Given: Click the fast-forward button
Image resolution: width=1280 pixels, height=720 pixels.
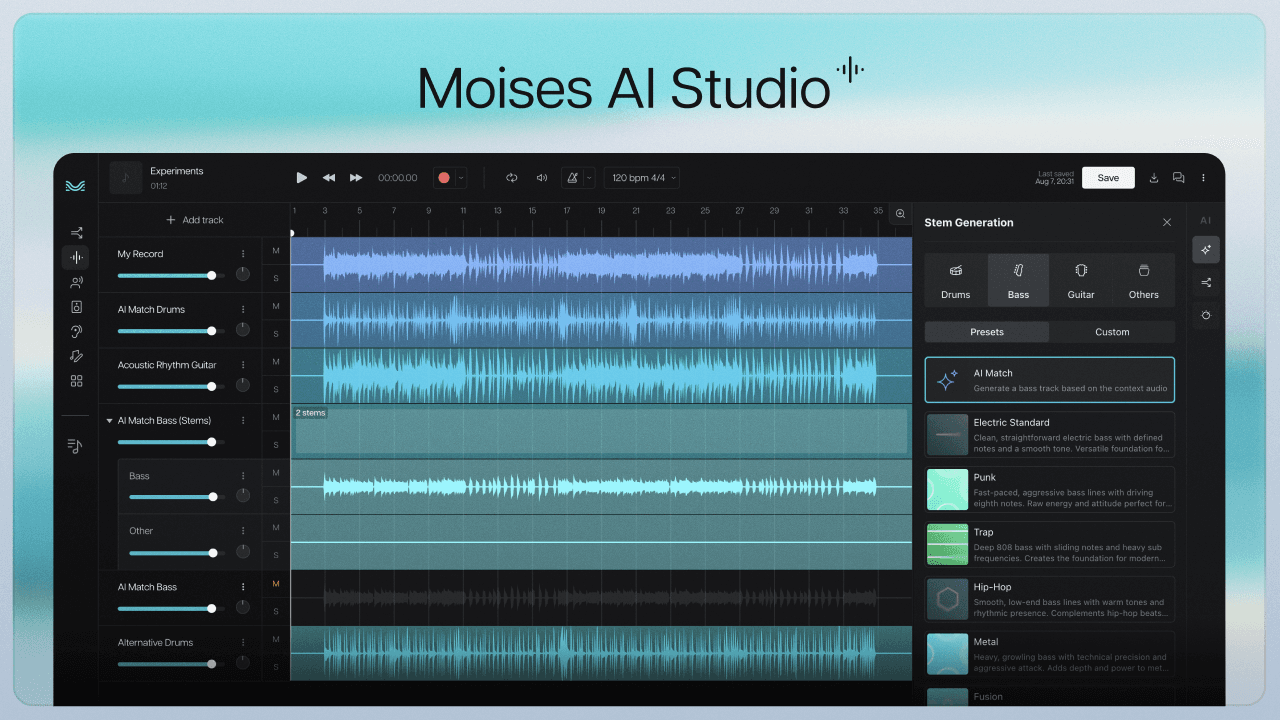Looking at the screenshot, I should click(x=356, y=178).
